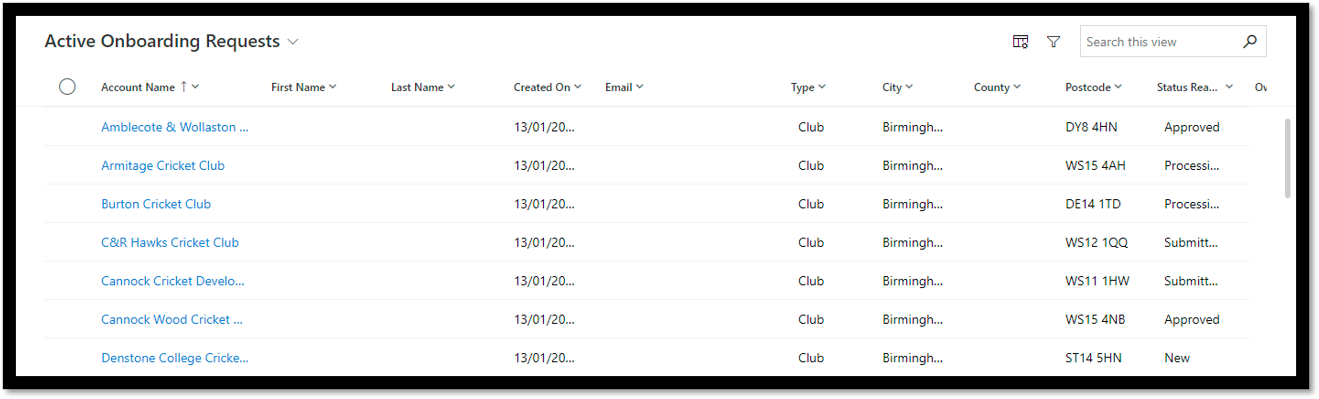1319x399 pixels.
Task: Open Armitage Cricket Club record
Action: click(x=163, y=166)
